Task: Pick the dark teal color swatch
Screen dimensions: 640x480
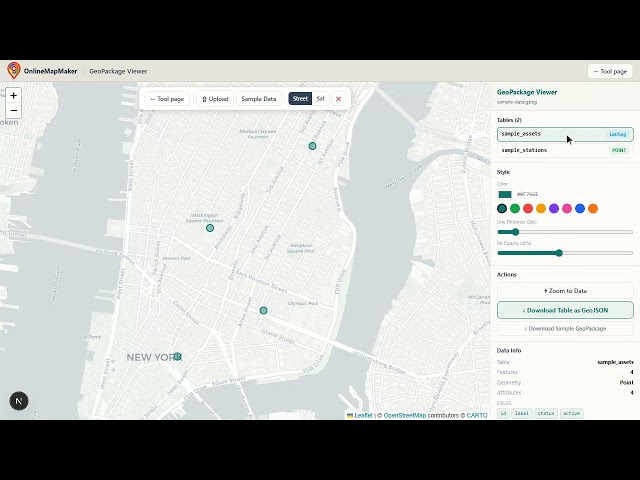Action: tap(502, 209)
